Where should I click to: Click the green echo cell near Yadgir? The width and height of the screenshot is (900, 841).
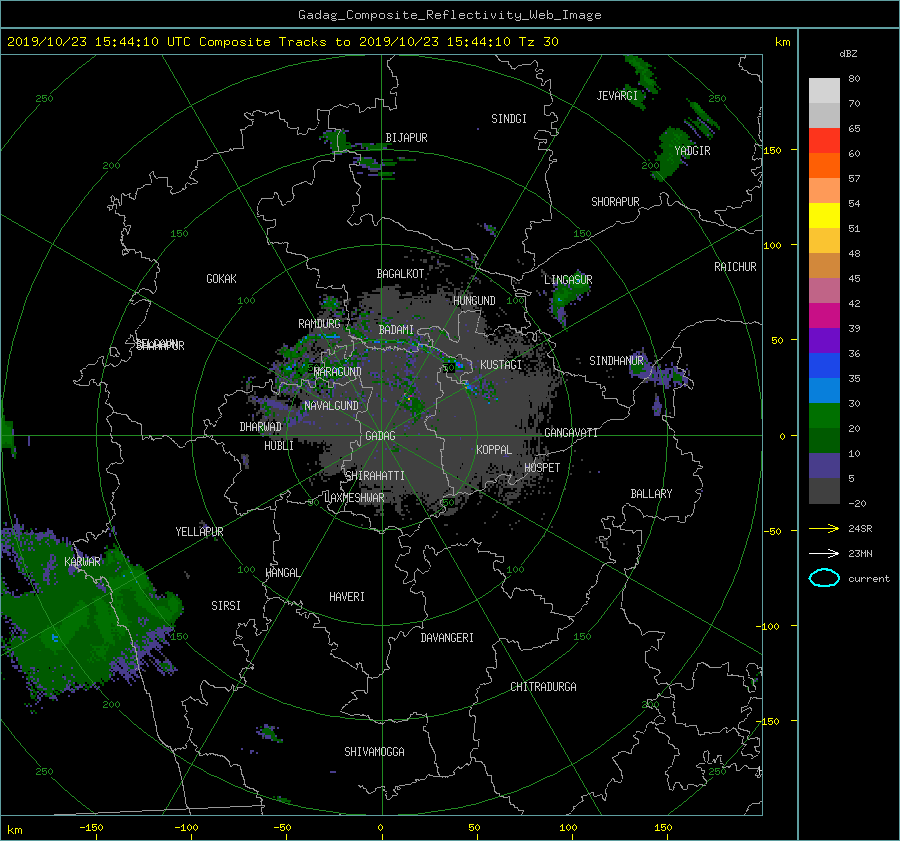coord(672,152)
